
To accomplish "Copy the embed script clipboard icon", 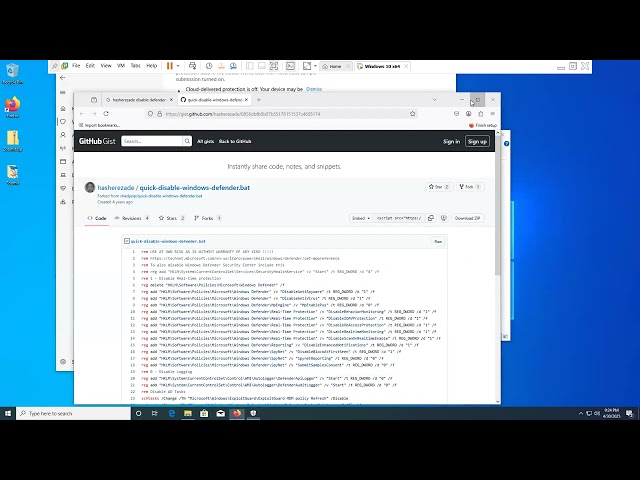I will coord(431,218).
